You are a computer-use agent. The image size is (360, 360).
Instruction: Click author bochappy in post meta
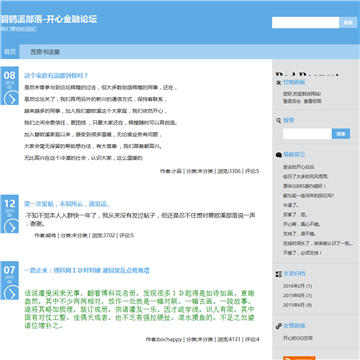[169, 340]
